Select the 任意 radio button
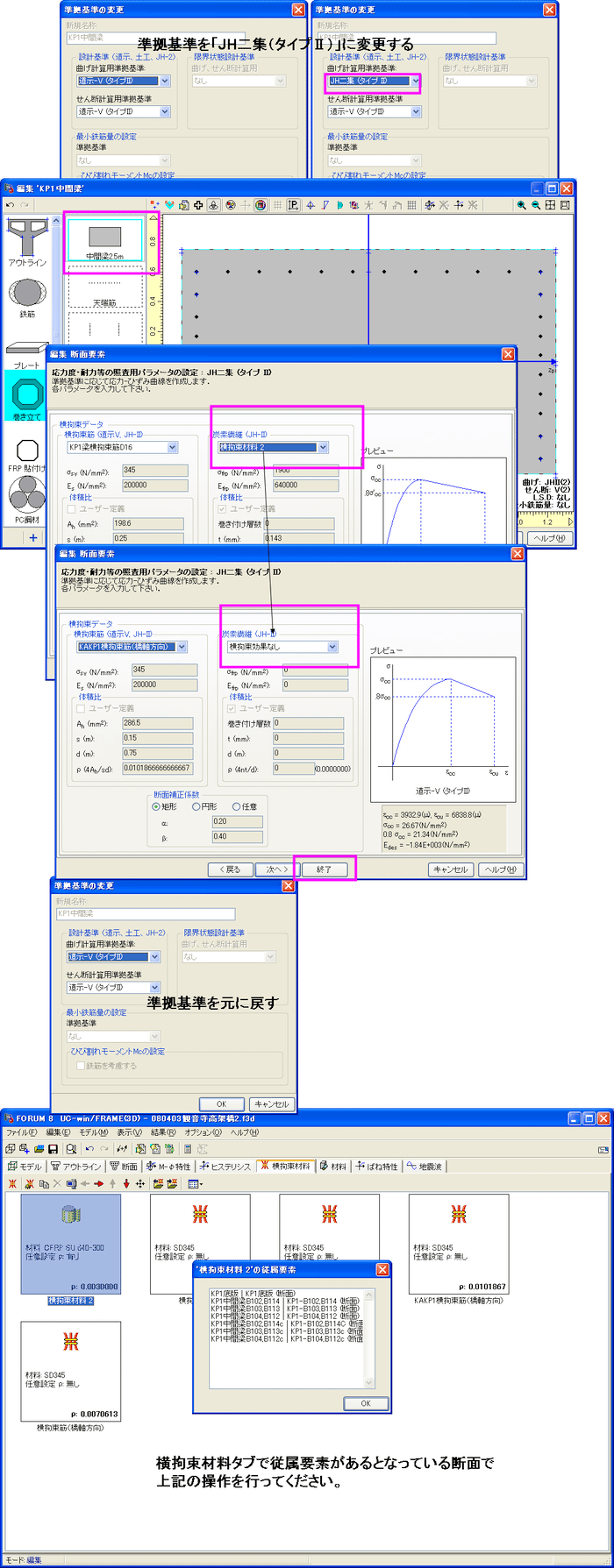This screenshot has width=614, height=1568. [x=245, y=806]
